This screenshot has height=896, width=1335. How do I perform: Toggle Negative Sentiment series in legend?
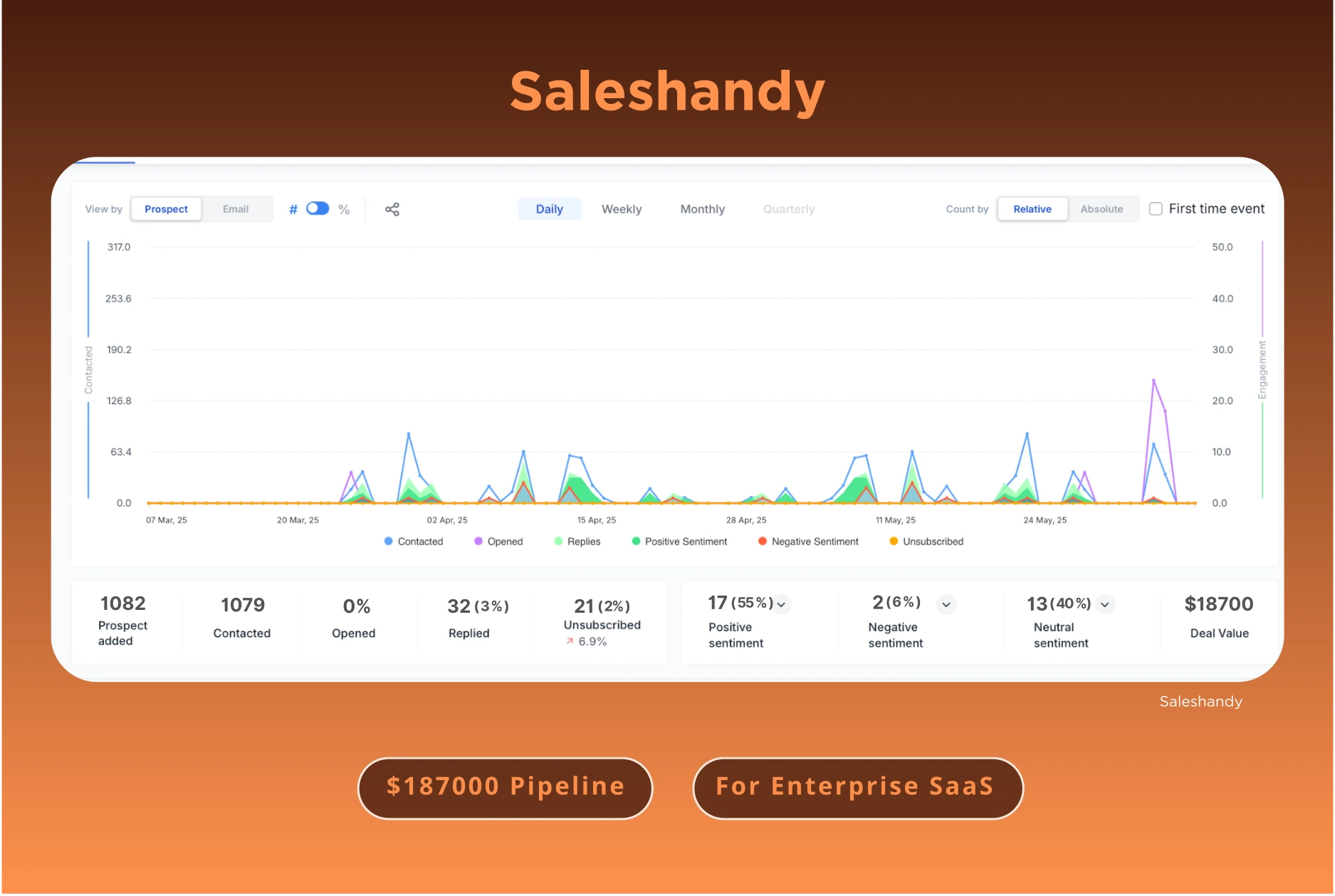(x=808, y=542)
